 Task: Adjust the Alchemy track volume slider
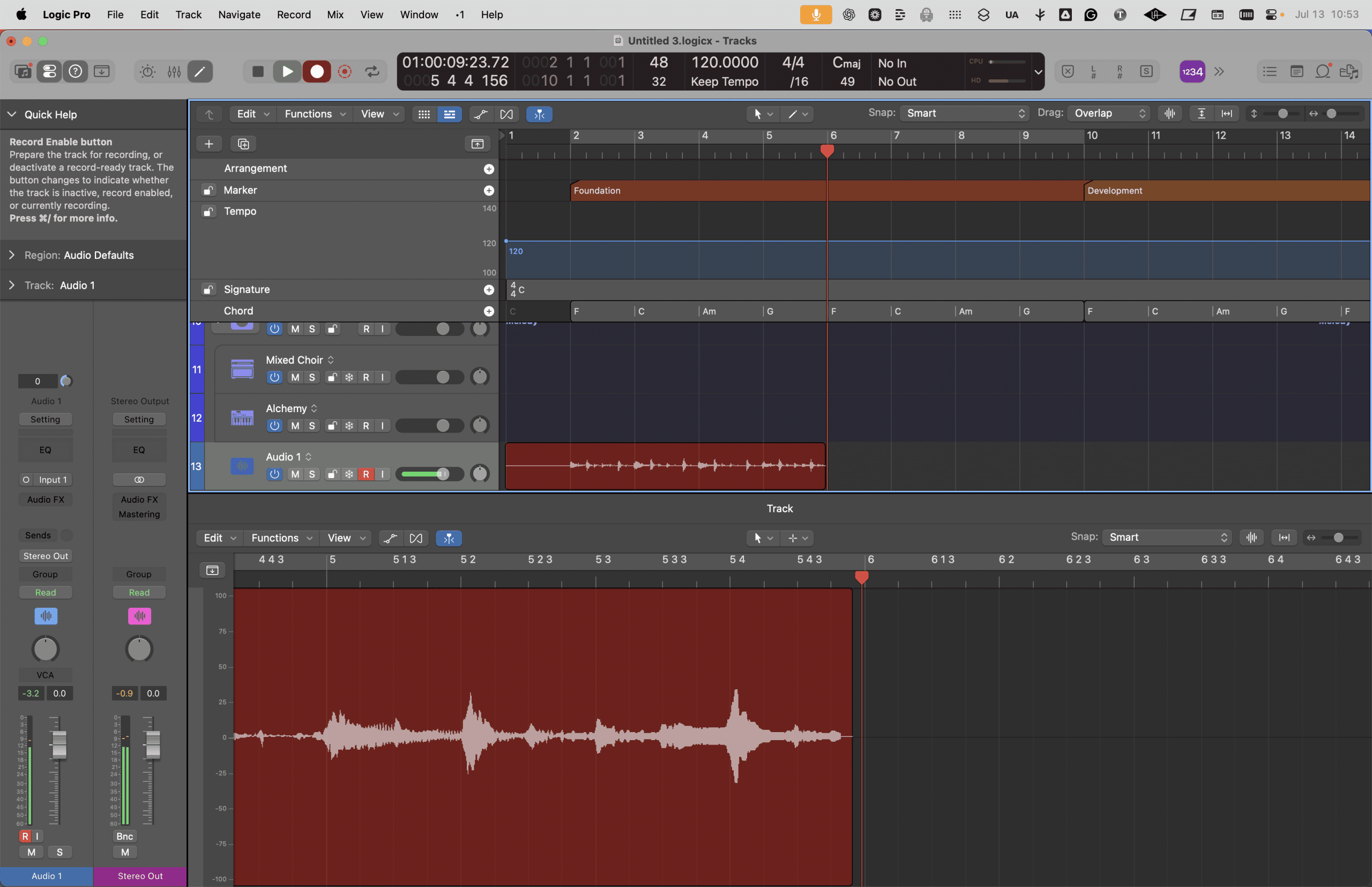click(x=442, y=426)
